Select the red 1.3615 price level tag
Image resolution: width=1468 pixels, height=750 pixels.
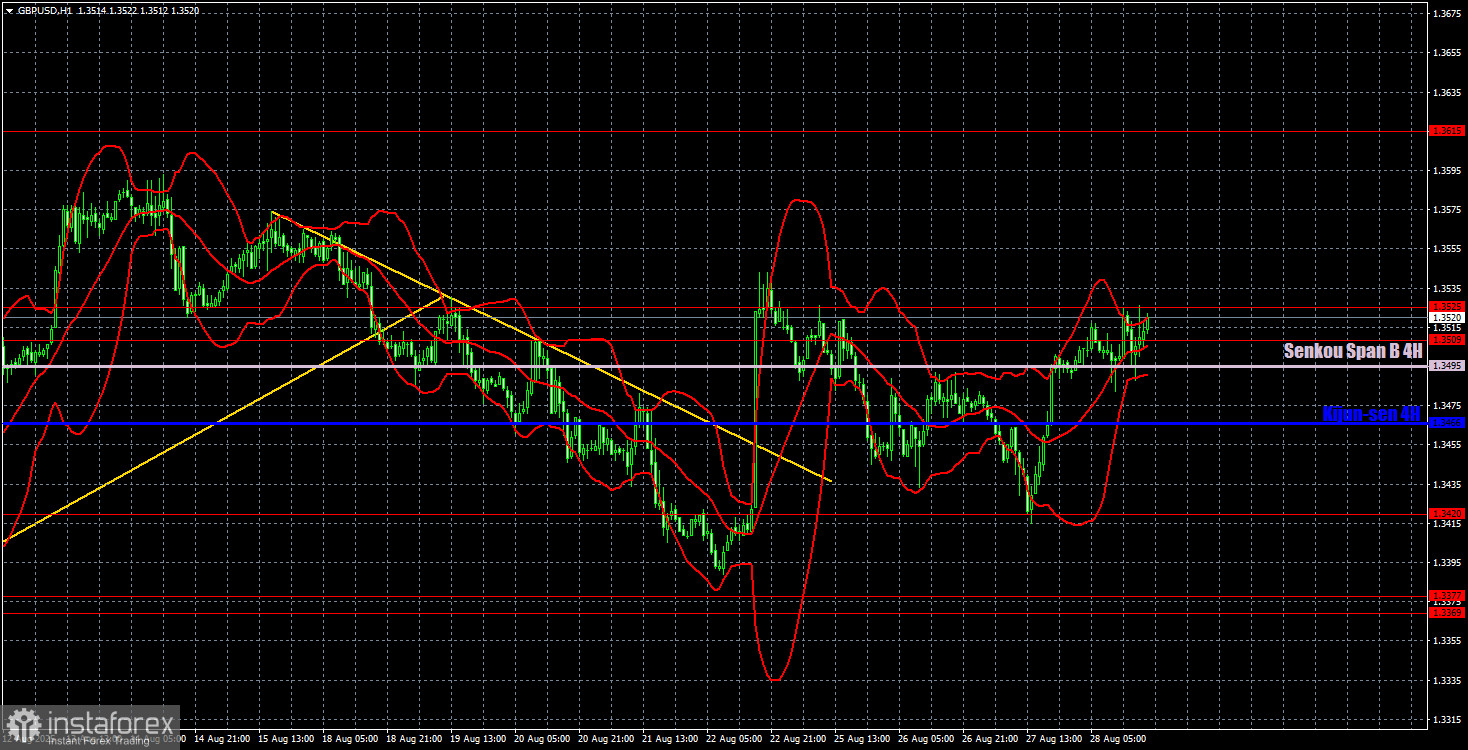pyautogui.click(x=1447, y=131)
